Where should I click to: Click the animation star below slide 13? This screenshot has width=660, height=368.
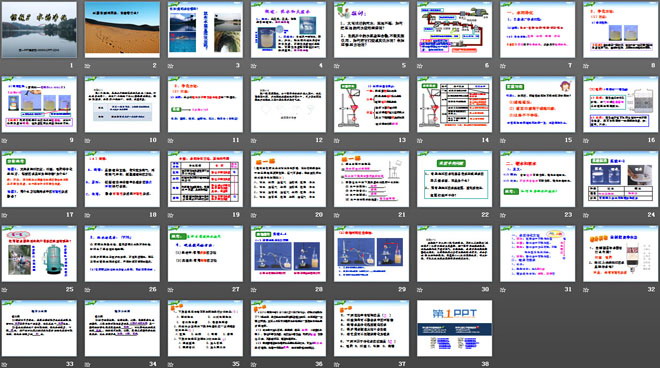point(337,141)
